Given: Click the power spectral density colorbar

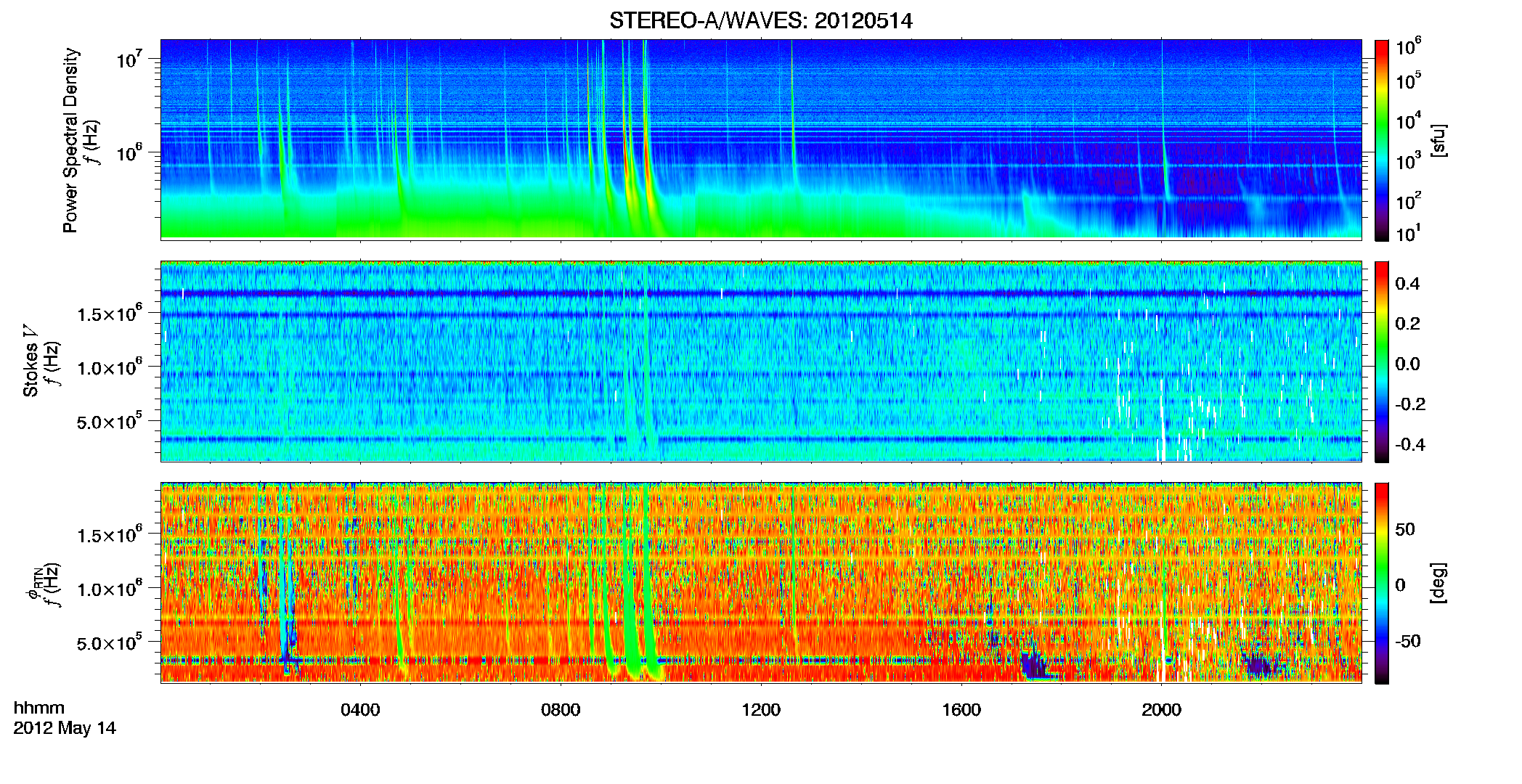Looking at the screenshot, I should pyautogui.click(x=1382, y=140).
